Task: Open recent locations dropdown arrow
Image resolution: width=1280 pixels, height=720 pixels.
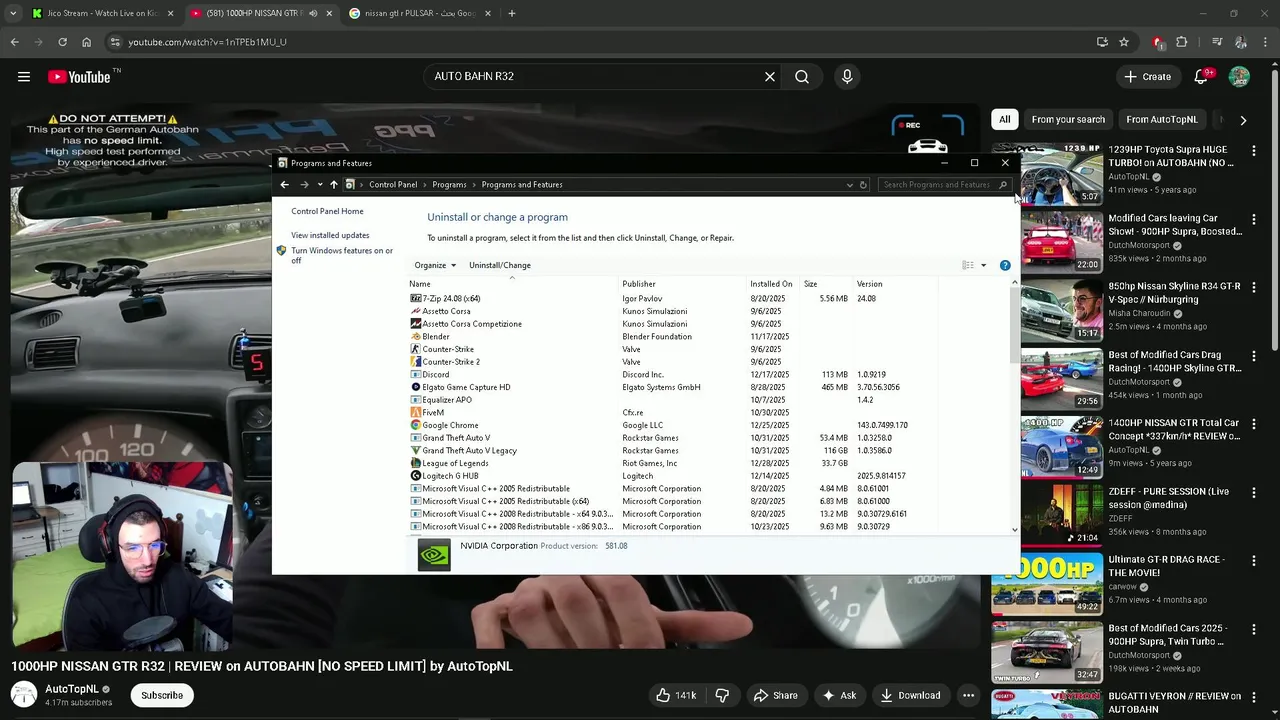Action: [319, 185]
